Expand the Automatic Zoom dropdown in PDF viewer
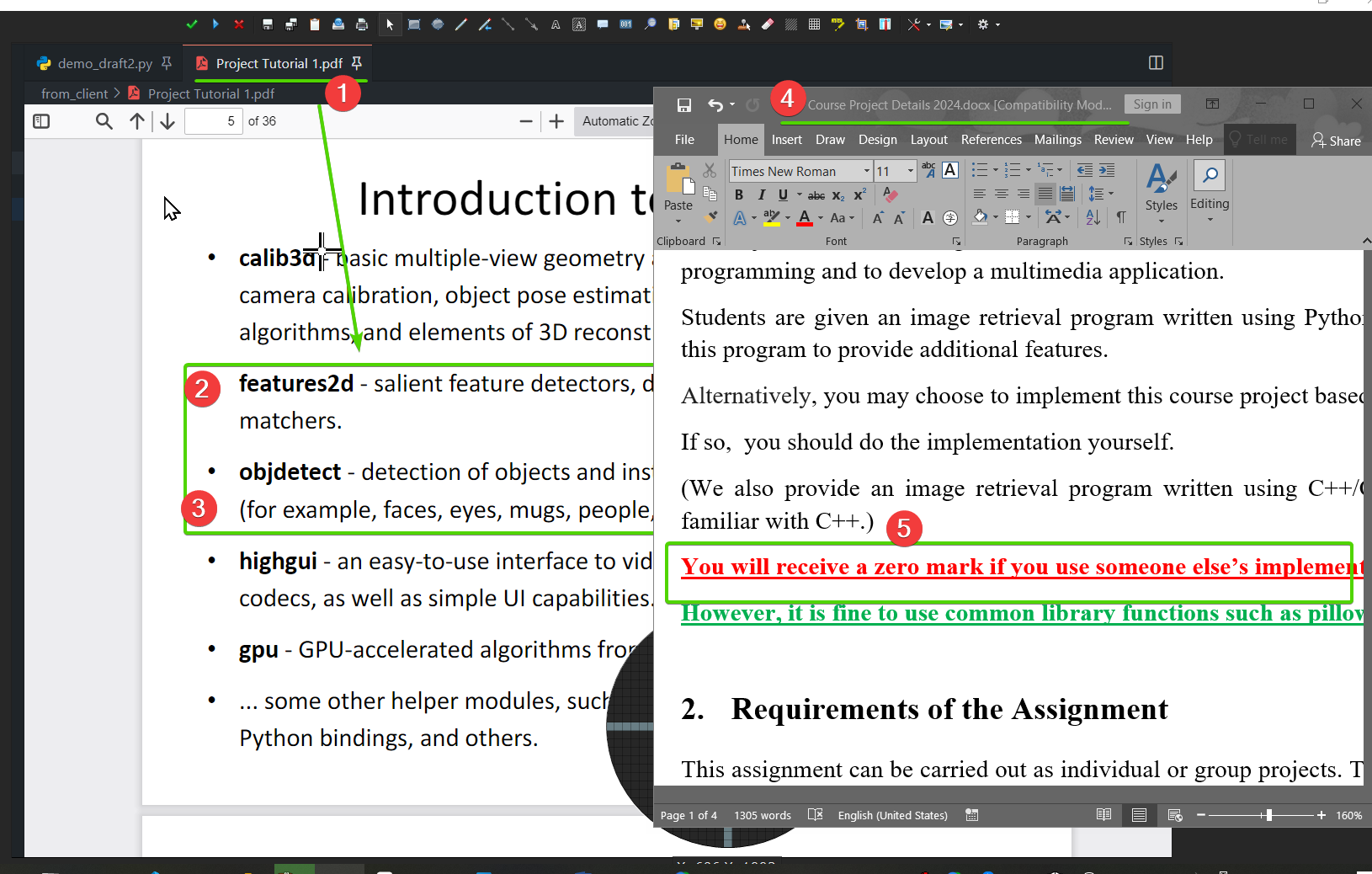1372x874 pixels. 615,121
